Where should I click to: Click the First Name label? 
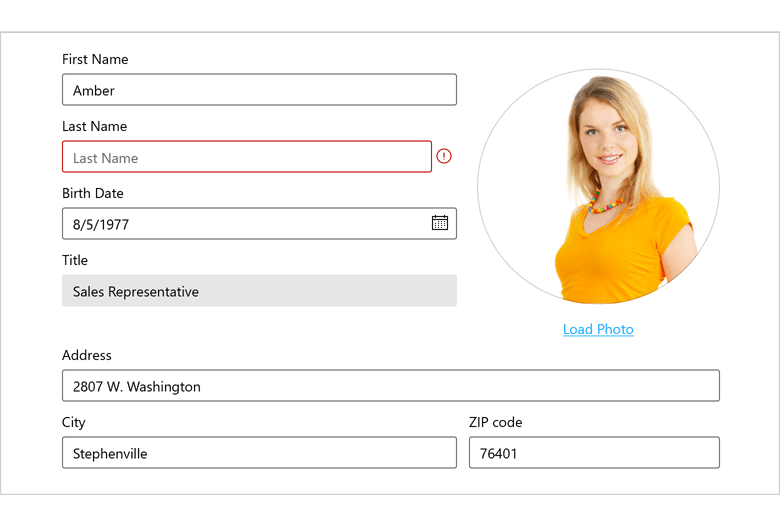(x=95, y=60)
